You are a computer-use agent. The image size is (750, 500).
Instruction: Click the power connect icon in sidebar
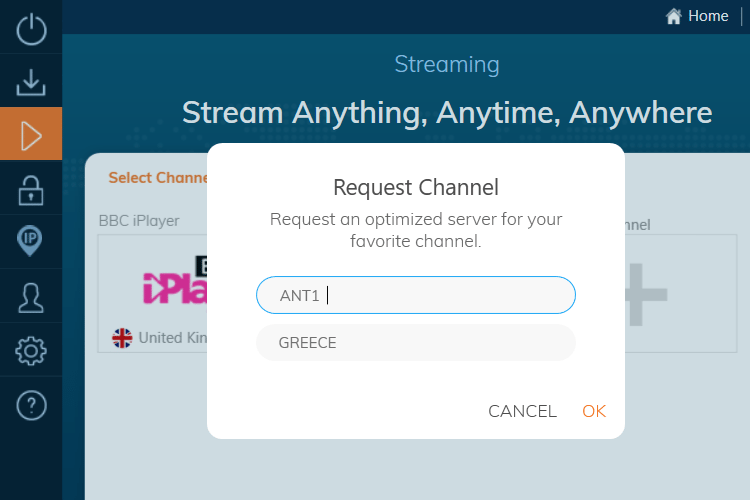tap(31, 29)
